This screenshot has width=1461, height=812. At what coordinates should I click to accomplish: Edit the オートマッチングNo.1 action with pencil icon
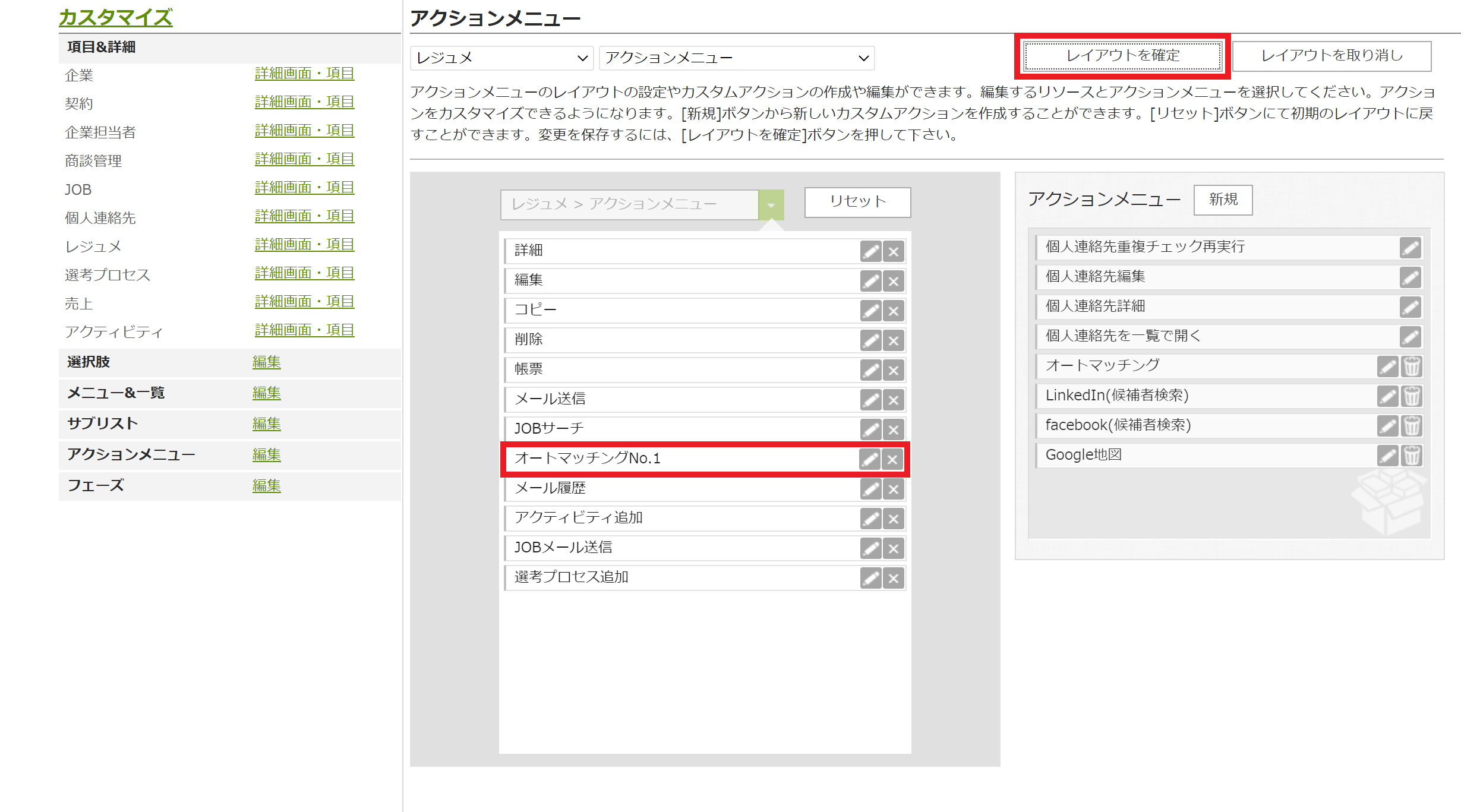[870, 459]
